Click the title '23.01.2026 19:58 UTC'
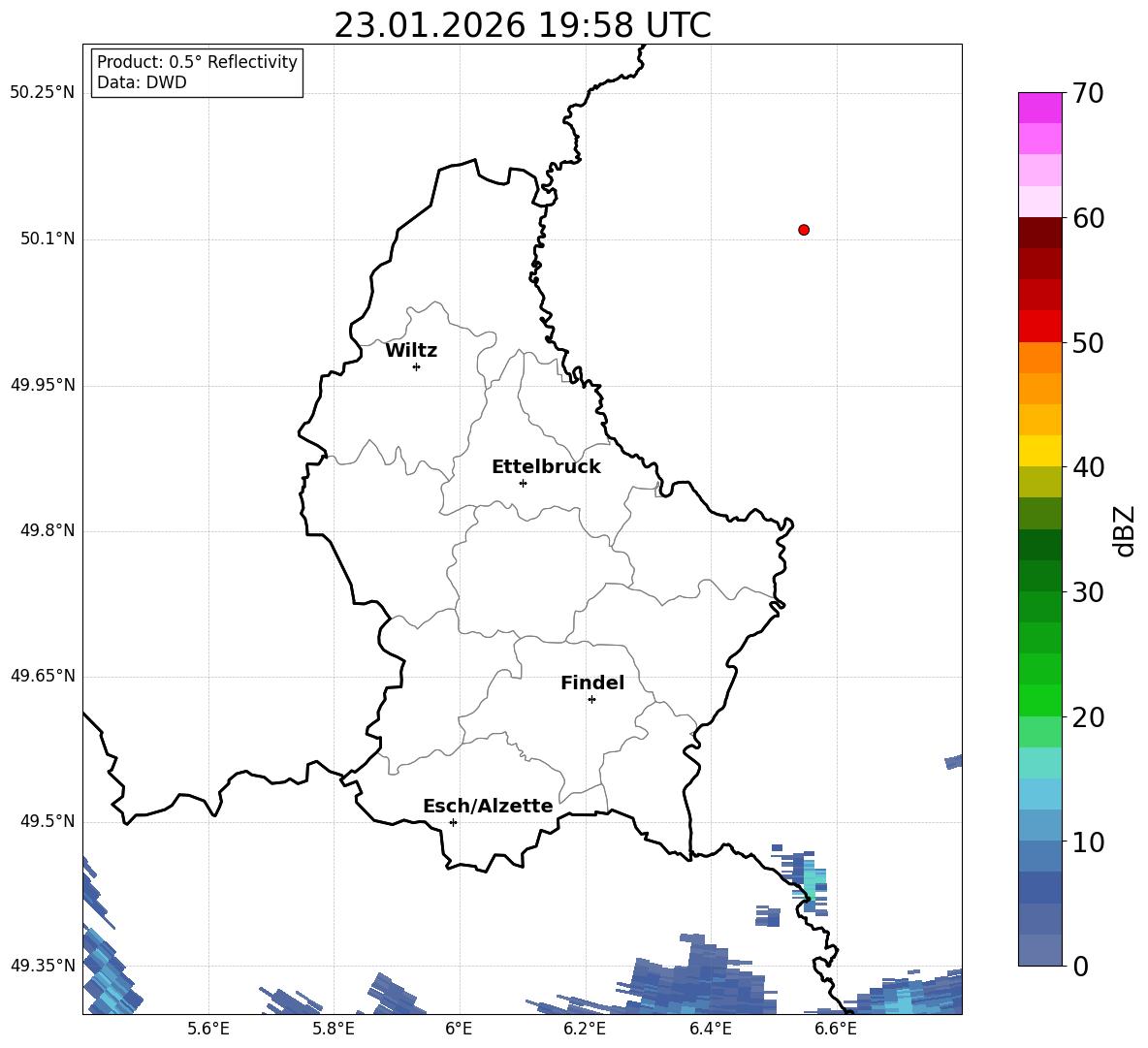This screenshot has height=1048, width=1148. [x=522, y=25]
